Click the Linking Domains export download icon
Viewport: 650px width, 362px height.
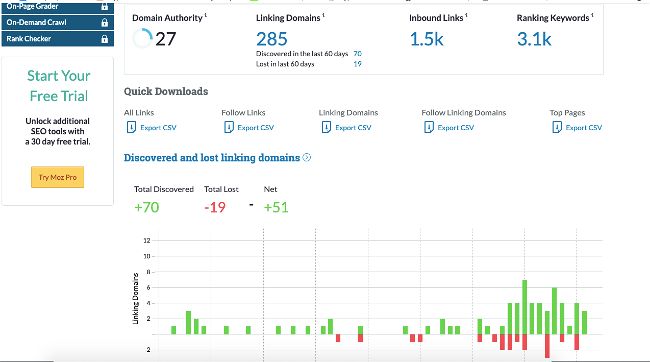(x=326, y=127)
